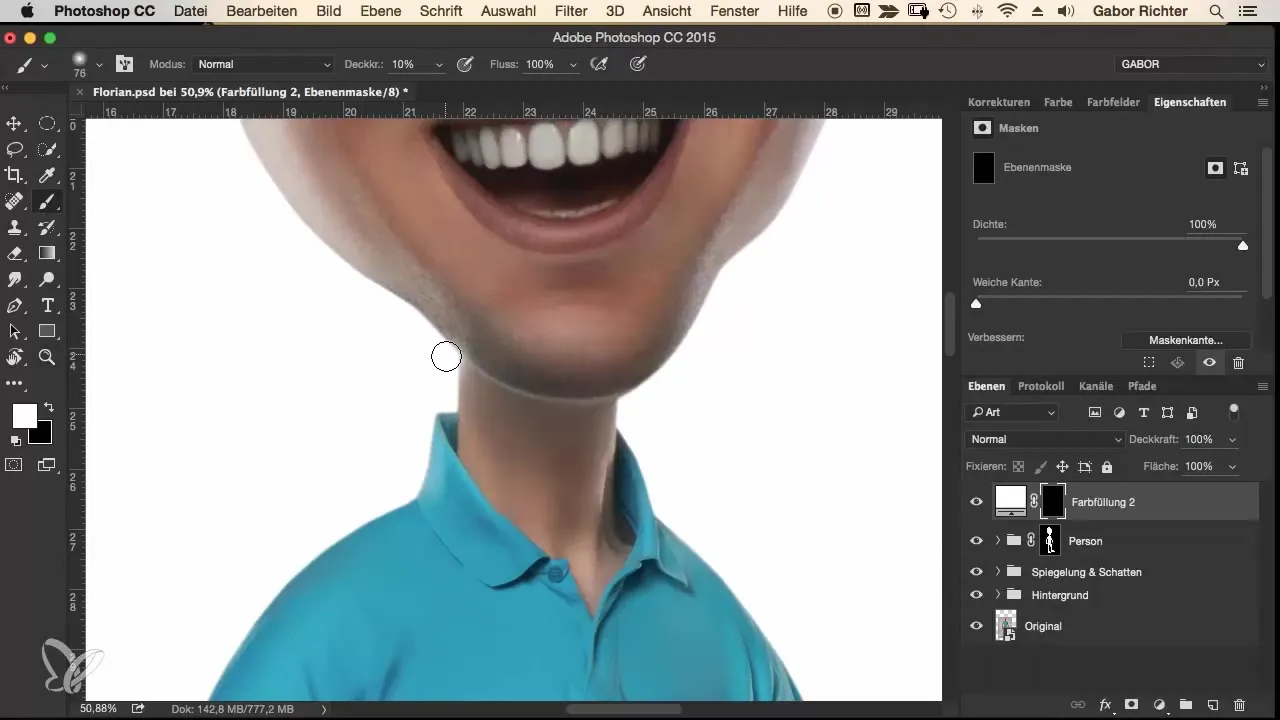Open the Auswahl menu
The width and height of the screenshot is (1280, 720).
click(x=508, y=11)
